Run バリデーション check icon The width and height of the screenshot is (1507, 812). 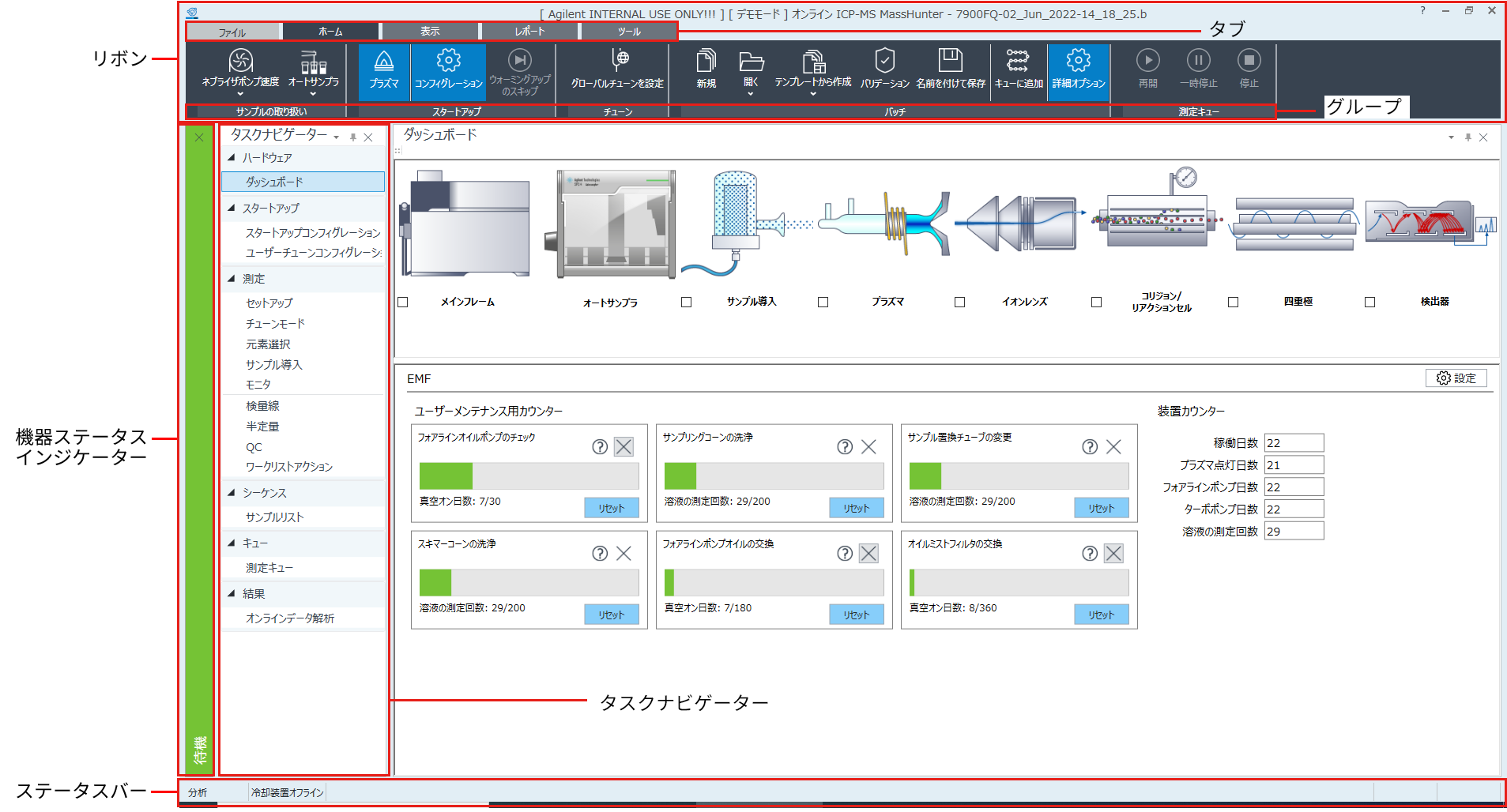(885, 69)
